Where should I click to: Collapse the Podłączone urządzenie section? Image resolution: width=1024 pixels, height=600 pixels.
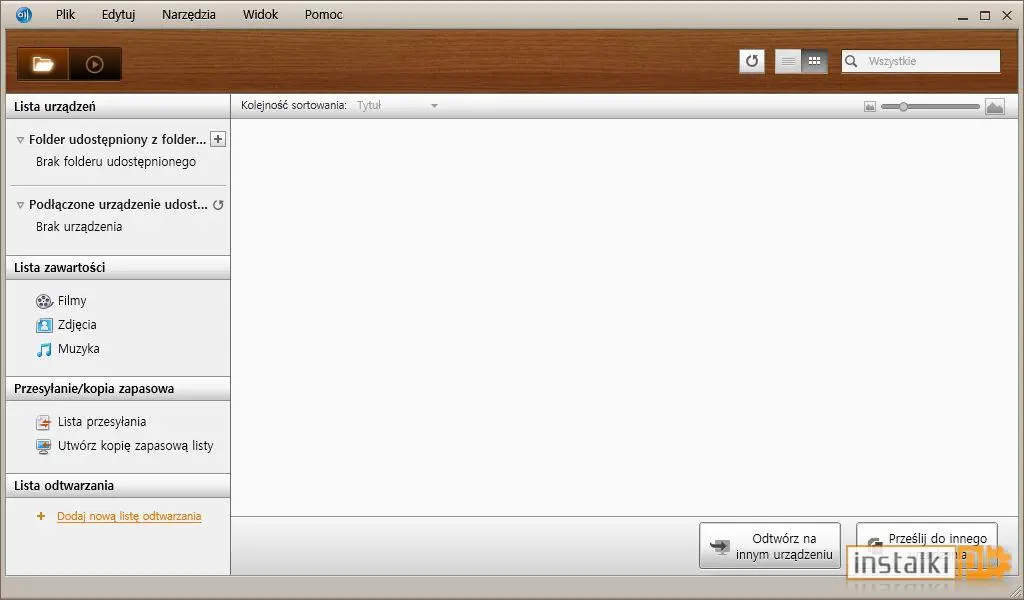20,205
